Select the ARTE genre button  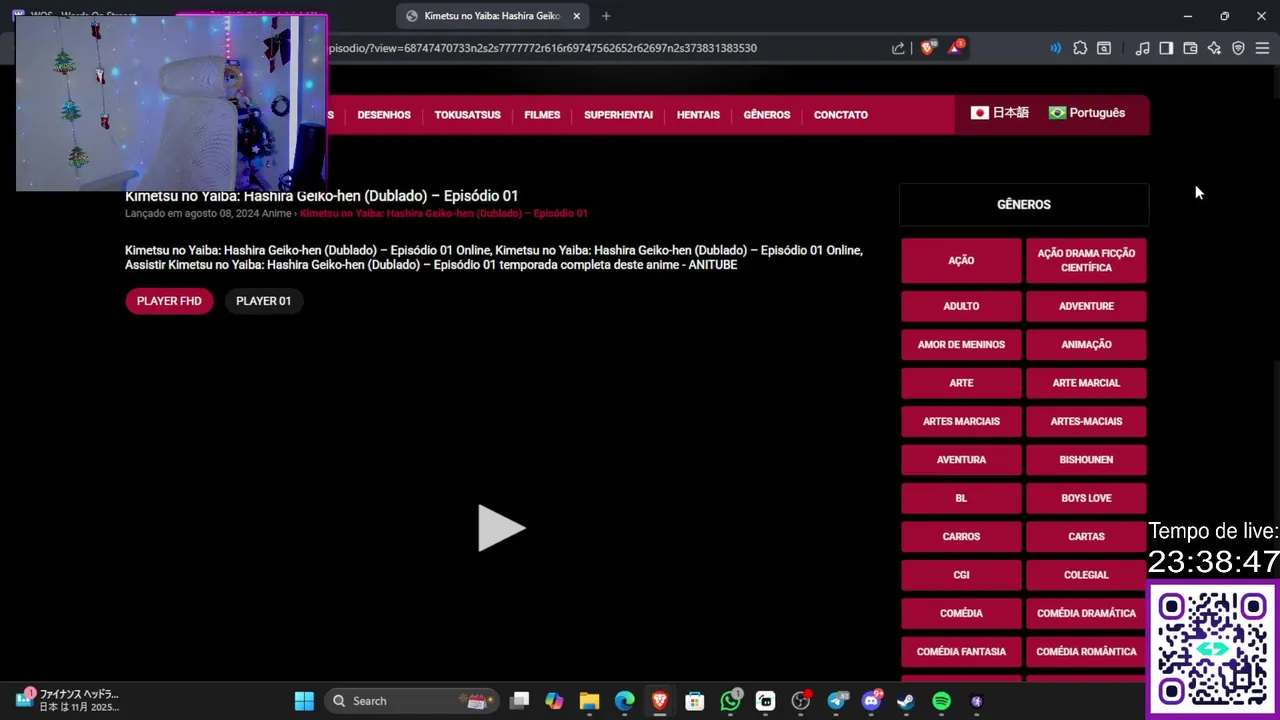point(961,383)
